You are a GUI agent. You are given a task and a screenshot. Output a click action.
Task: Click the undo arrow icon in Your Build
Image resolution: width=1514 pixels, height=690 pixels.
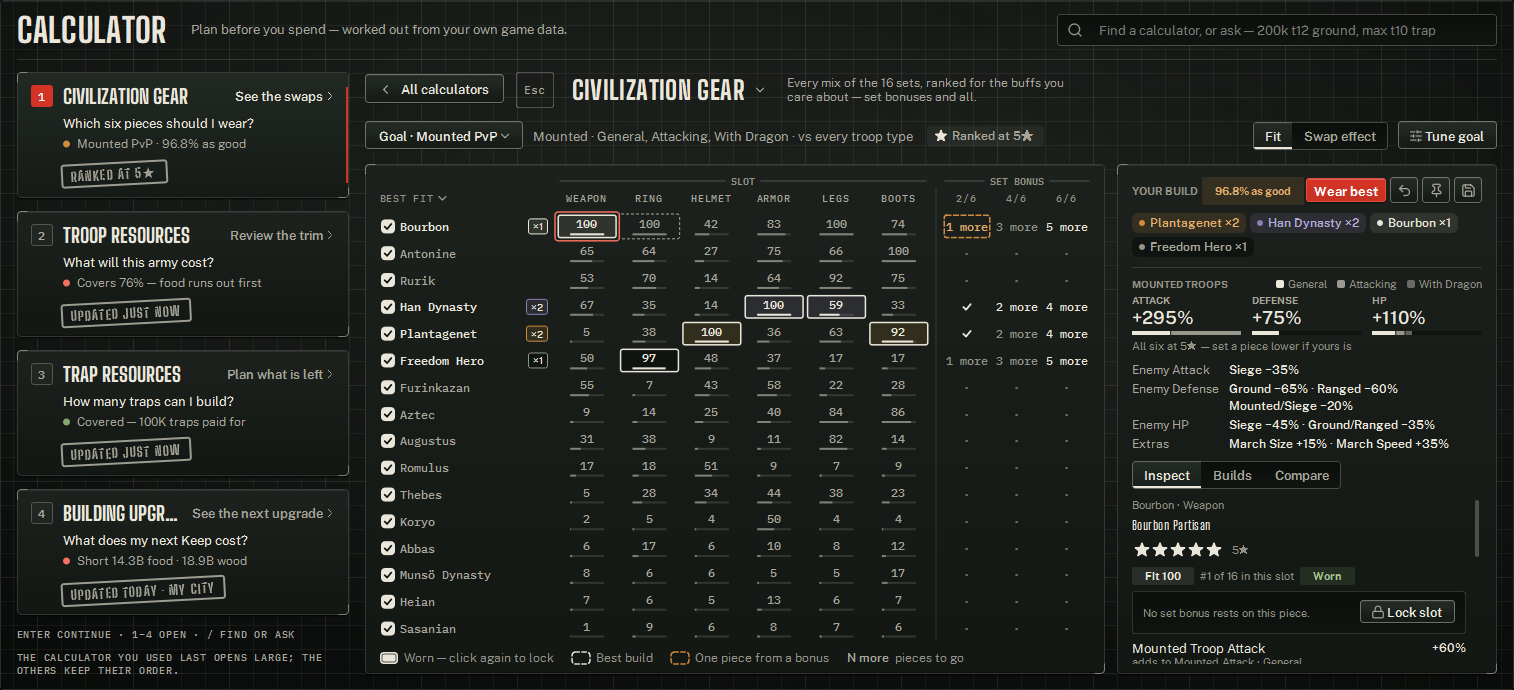point(1406,191)
